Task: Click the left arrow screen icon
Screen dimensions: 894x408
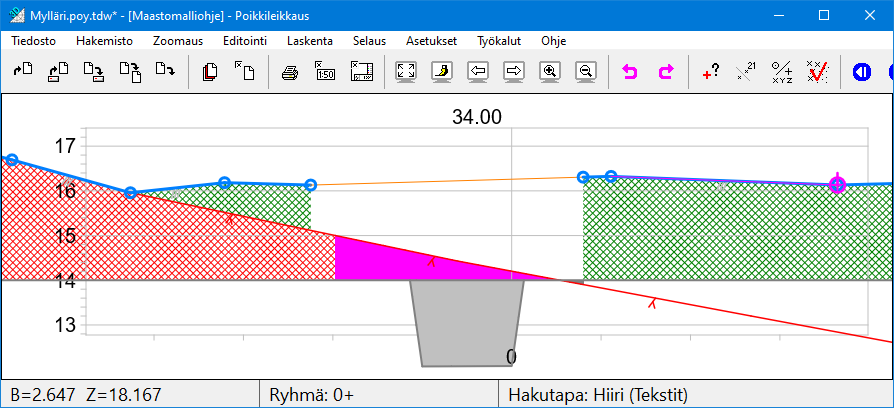Action: pos(478,72)
